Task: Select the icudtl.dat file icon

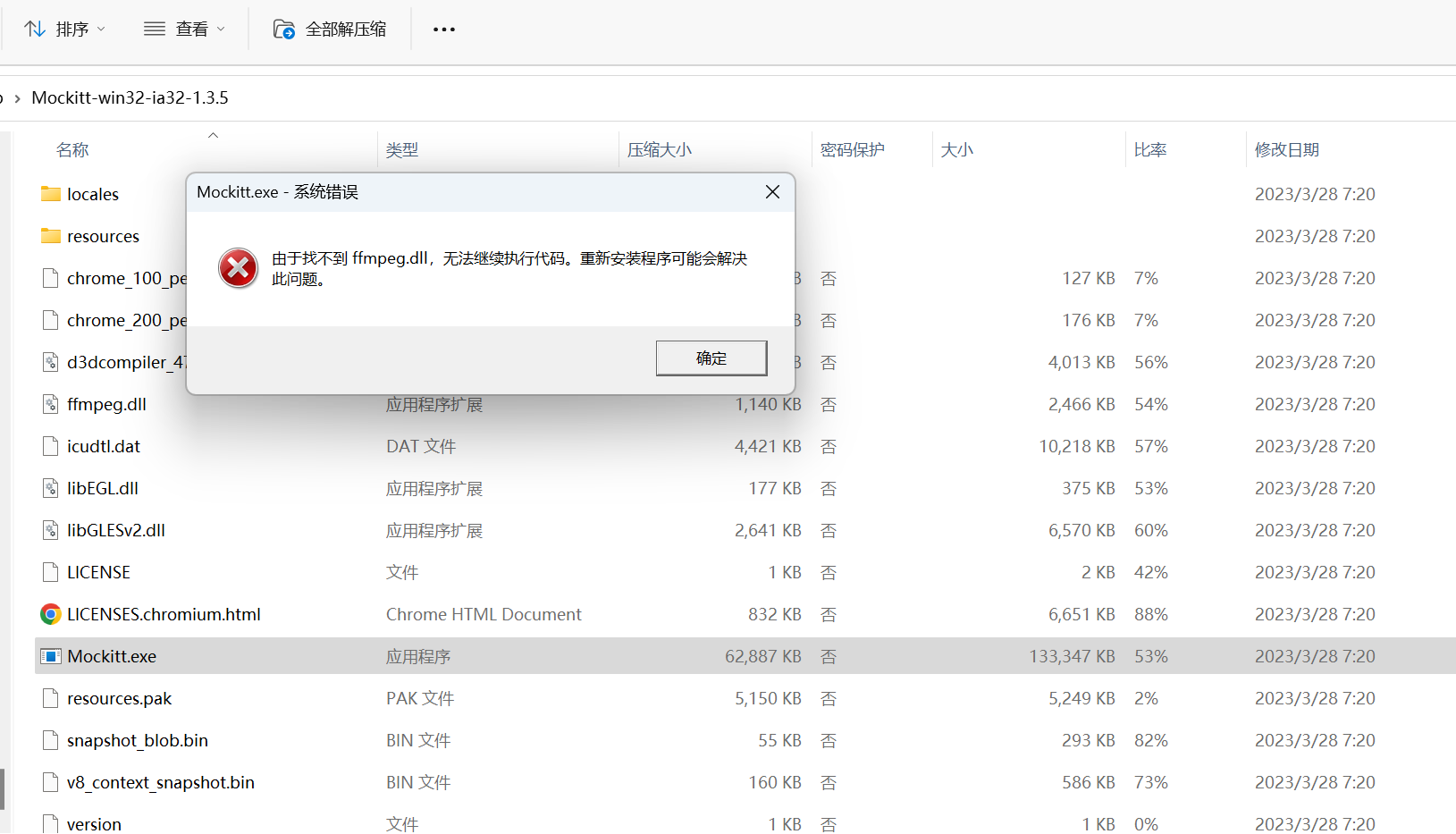Action: (51, 446)
